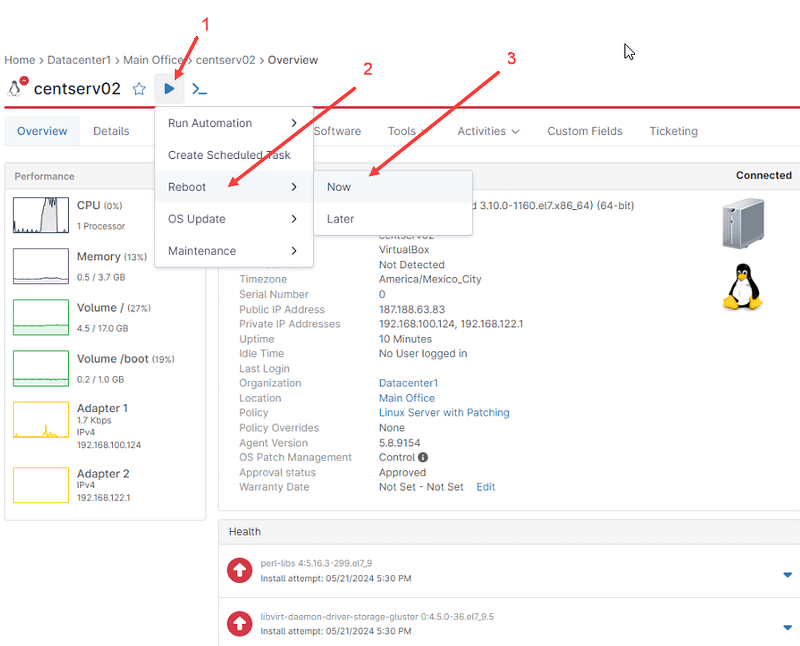Click Edit next to Warranty Date
This screenshot has width=800, height=646.
pyautogui.click(x=485, y=487)
